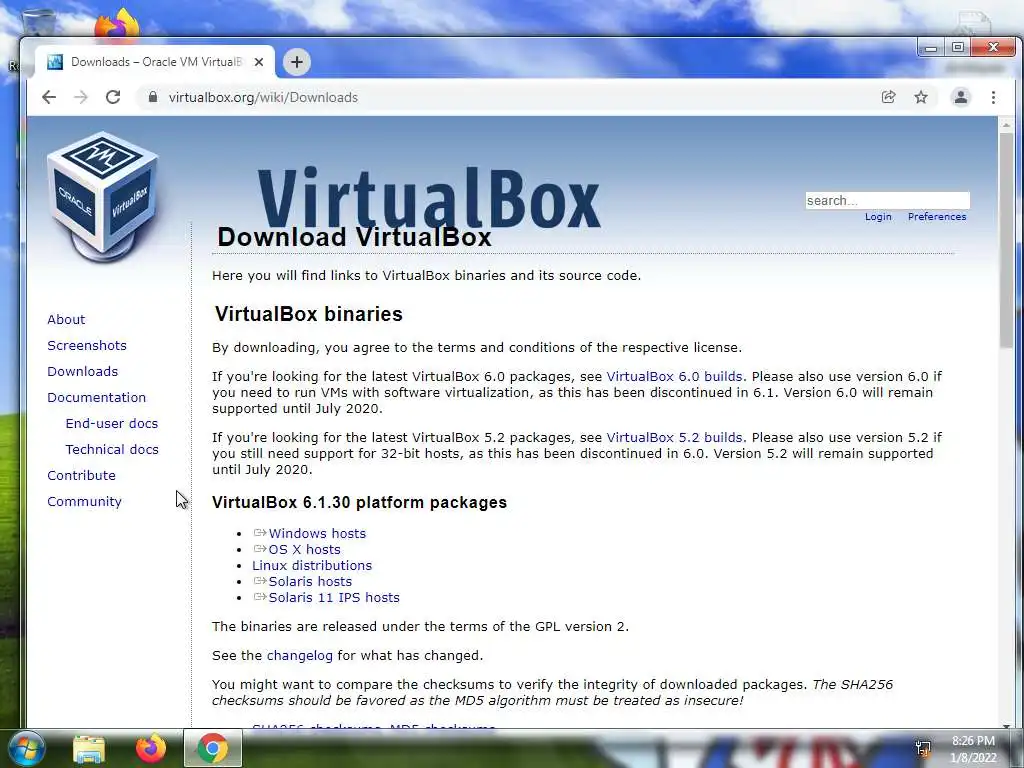
Task: Download the Windows hosts package
Action: click(x=317, y=534)
